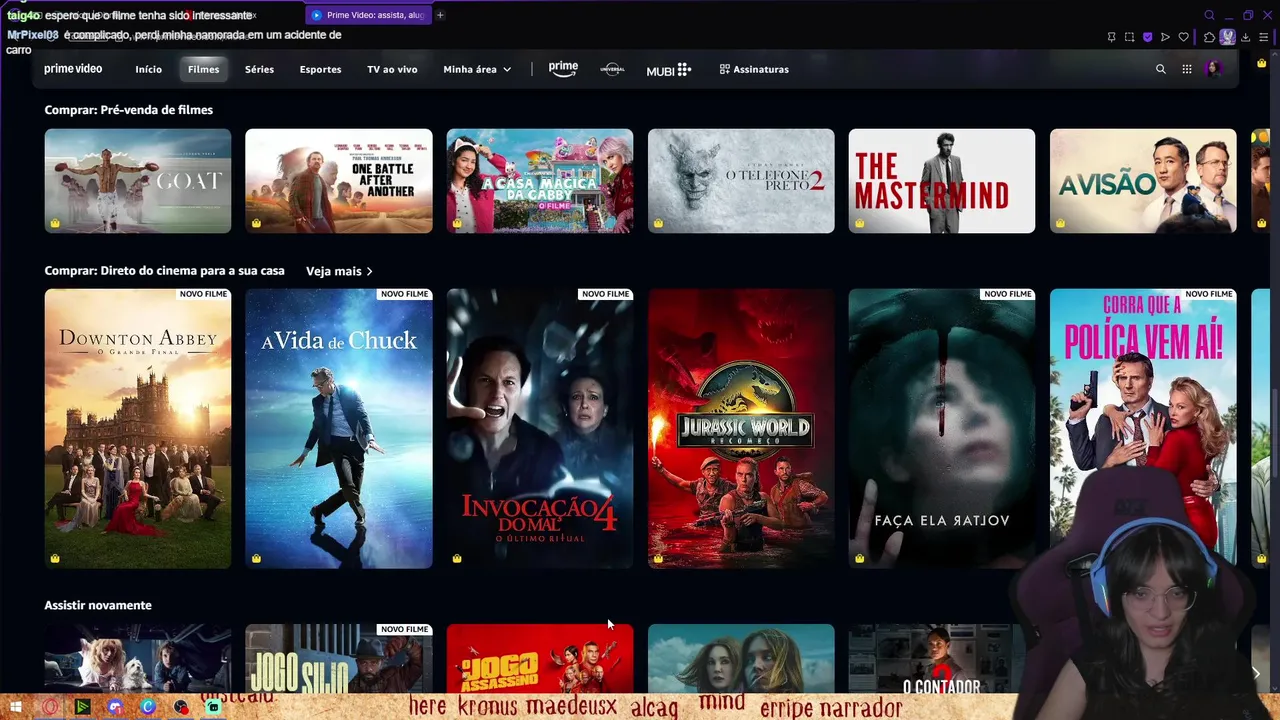Open the browser extensions puzzle icon

point(1209,37)
